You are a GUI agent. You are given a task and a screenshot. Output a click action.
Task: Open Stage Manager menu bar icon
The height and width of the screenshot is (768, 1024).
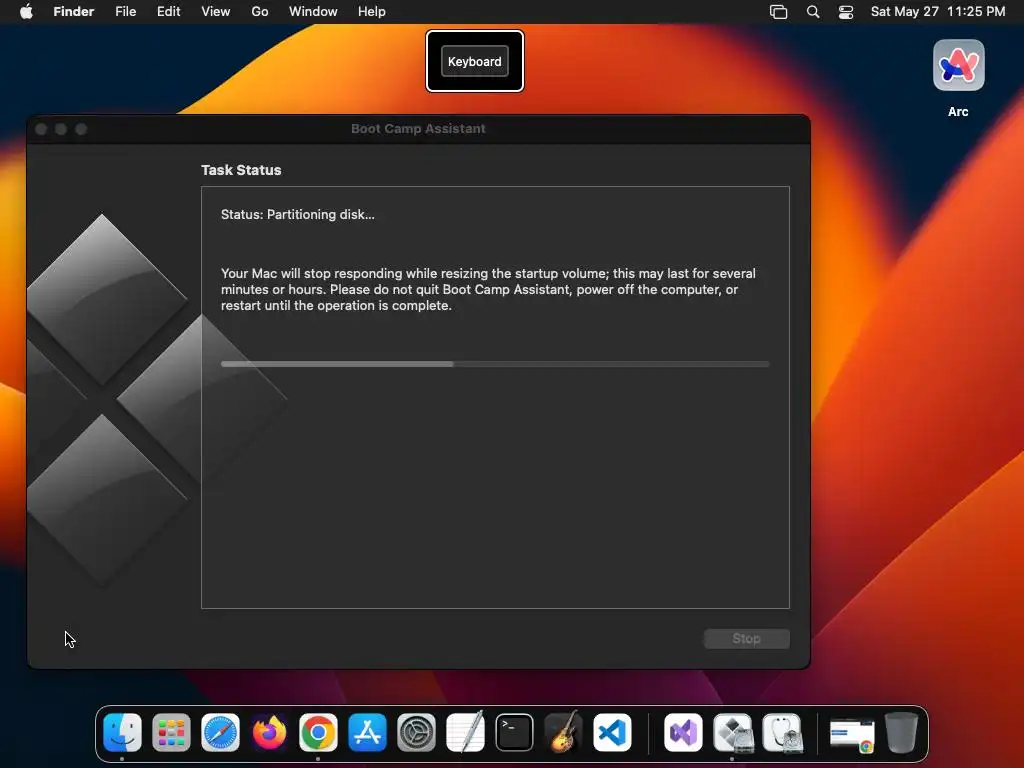coord(778,12)
